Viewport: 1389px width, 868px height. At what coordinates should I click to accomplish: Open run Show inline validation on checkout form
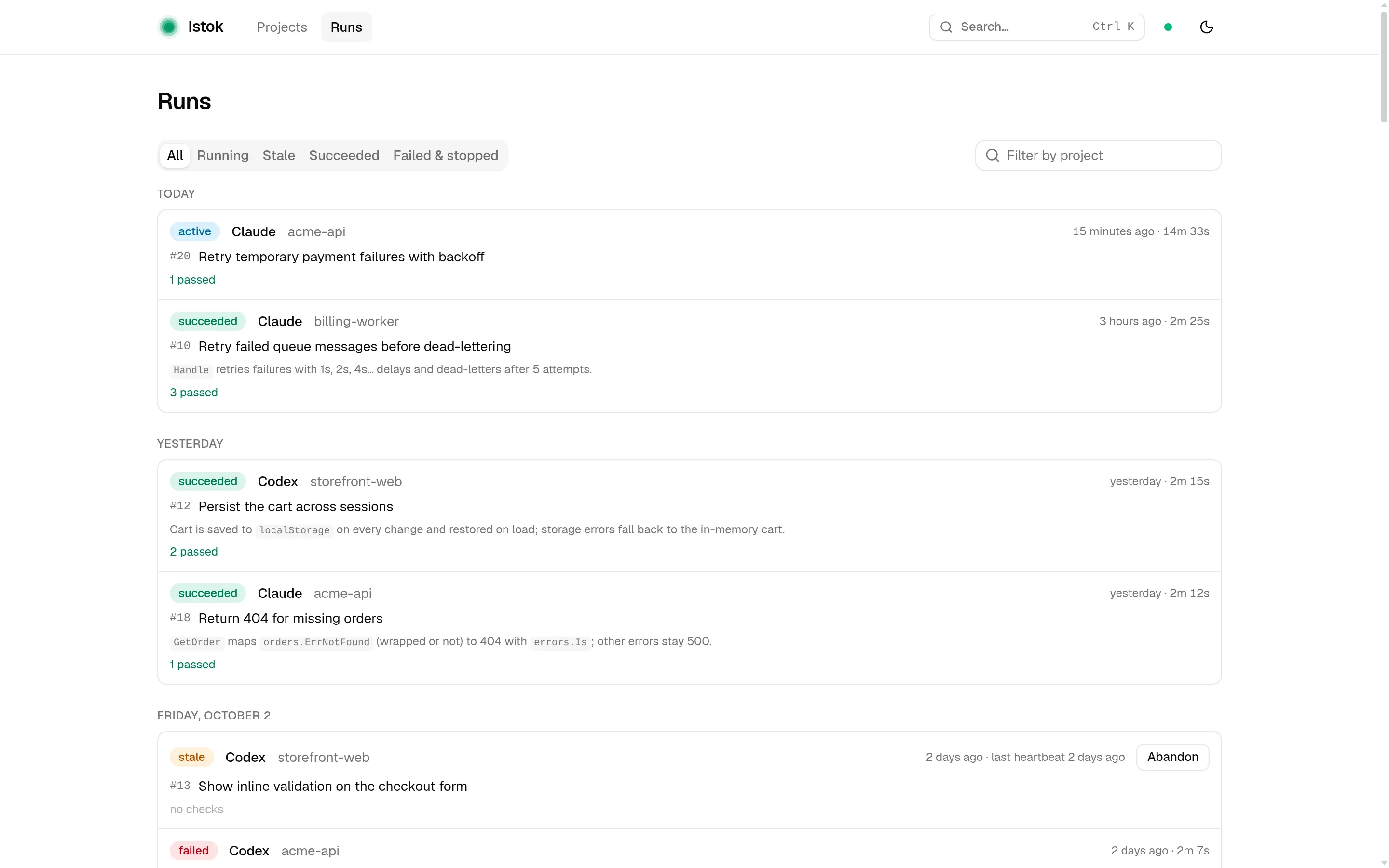(x=332, y=786)
